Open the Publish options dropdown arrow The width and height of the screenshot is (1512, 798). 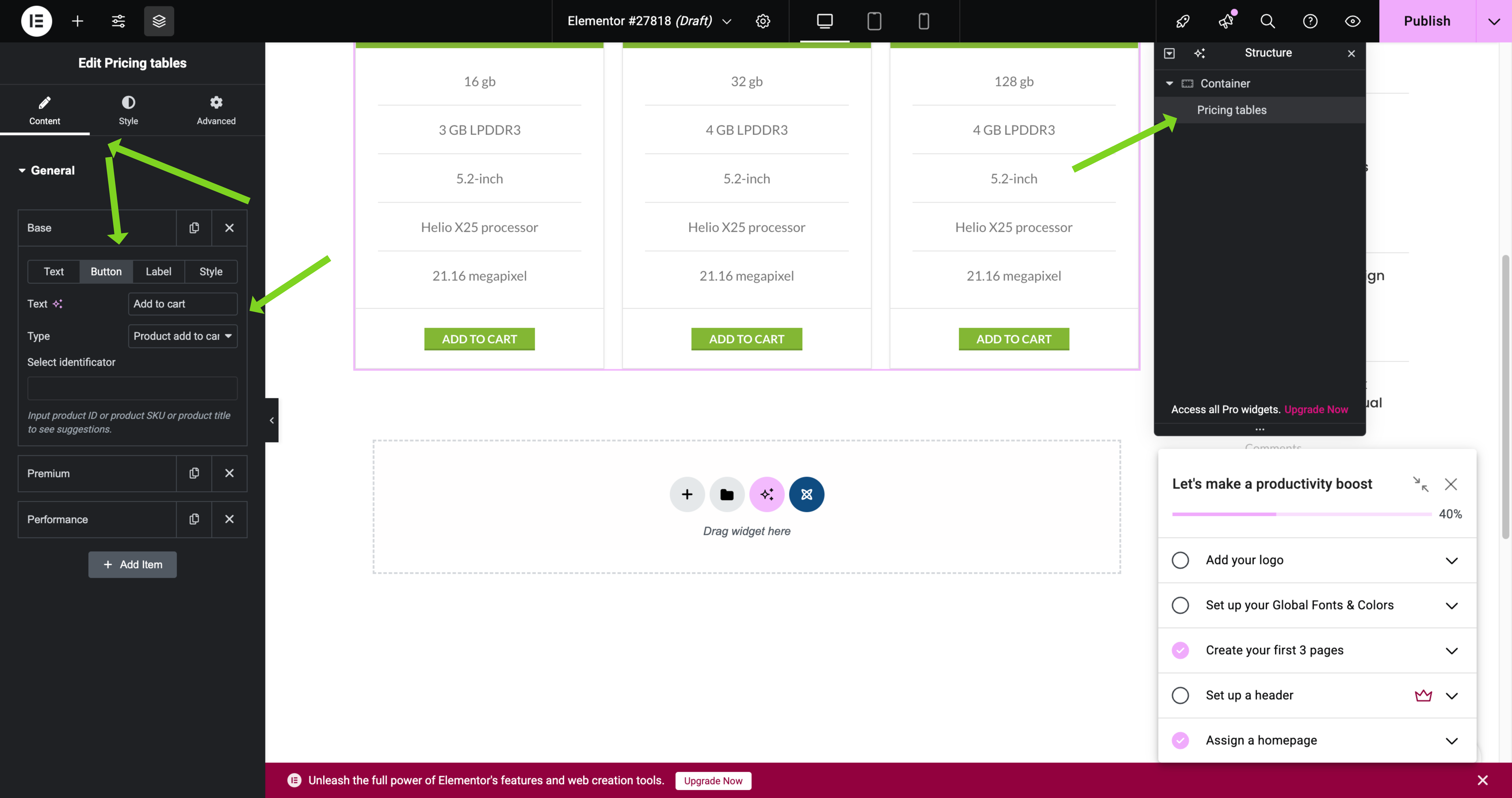1494,21
